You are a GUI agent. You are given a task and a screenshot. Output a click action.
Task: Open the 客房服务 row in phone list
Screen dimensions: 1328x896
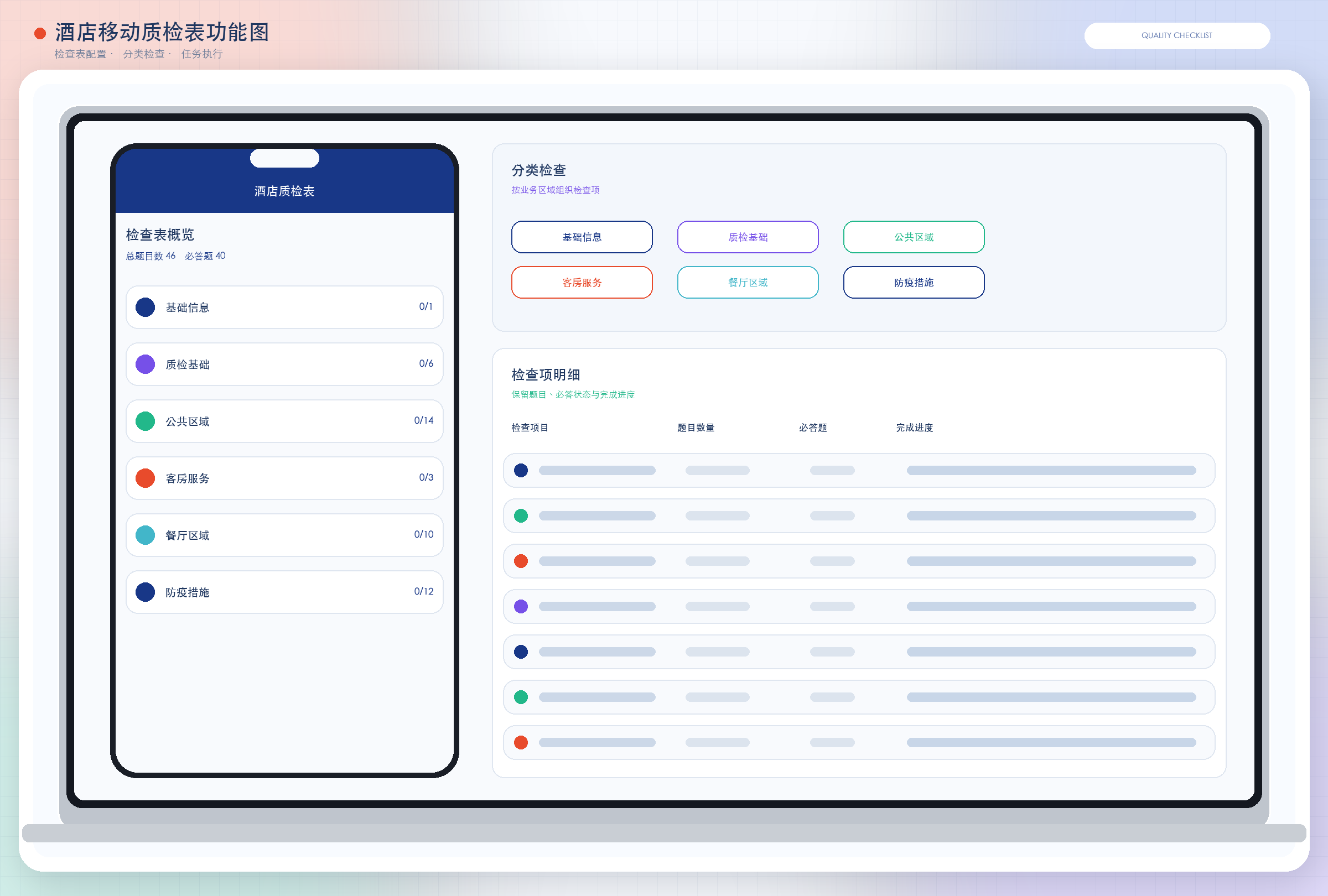284,478
